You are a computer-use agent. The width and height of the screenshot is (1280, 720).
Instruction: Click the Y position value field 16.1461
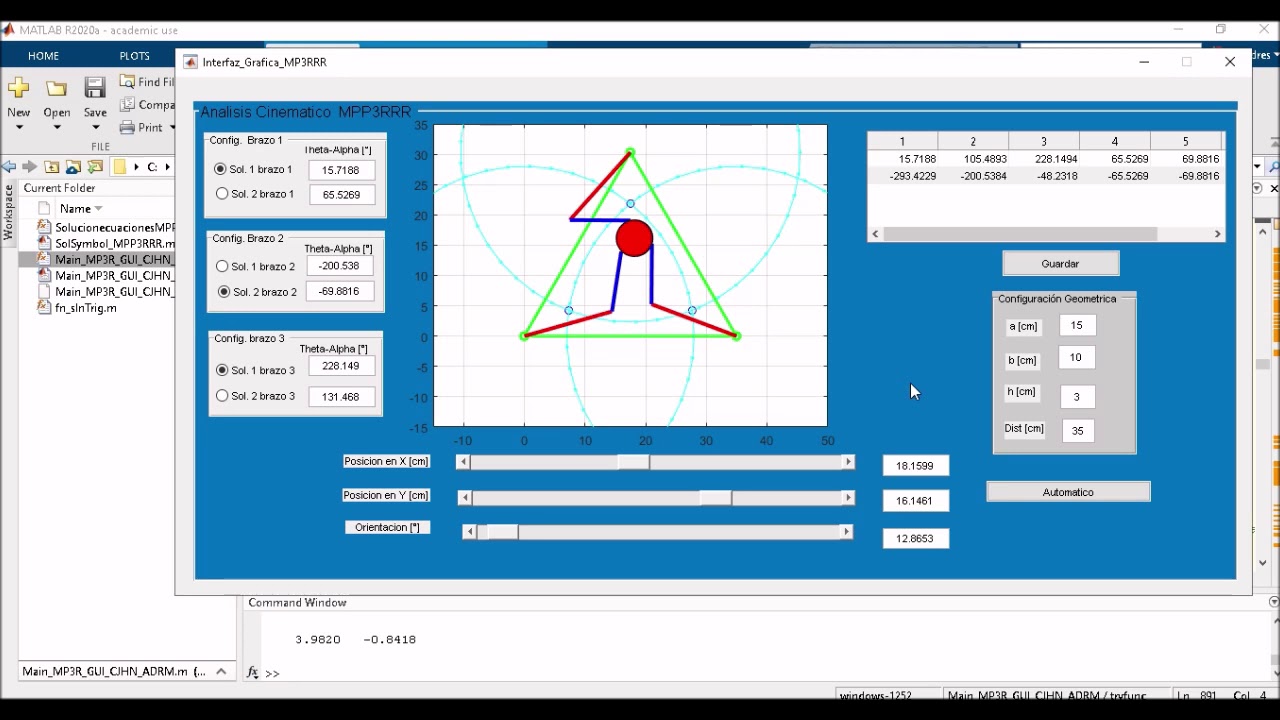coord(916,501)
